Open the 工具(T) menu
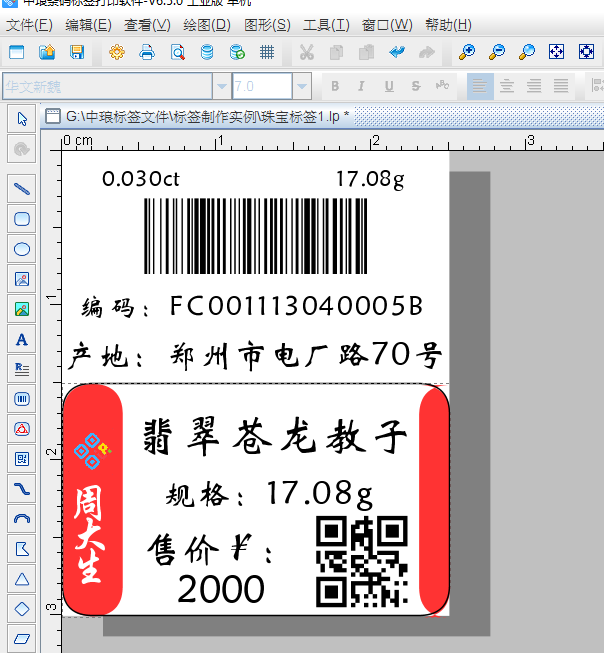 pos(326,25)
